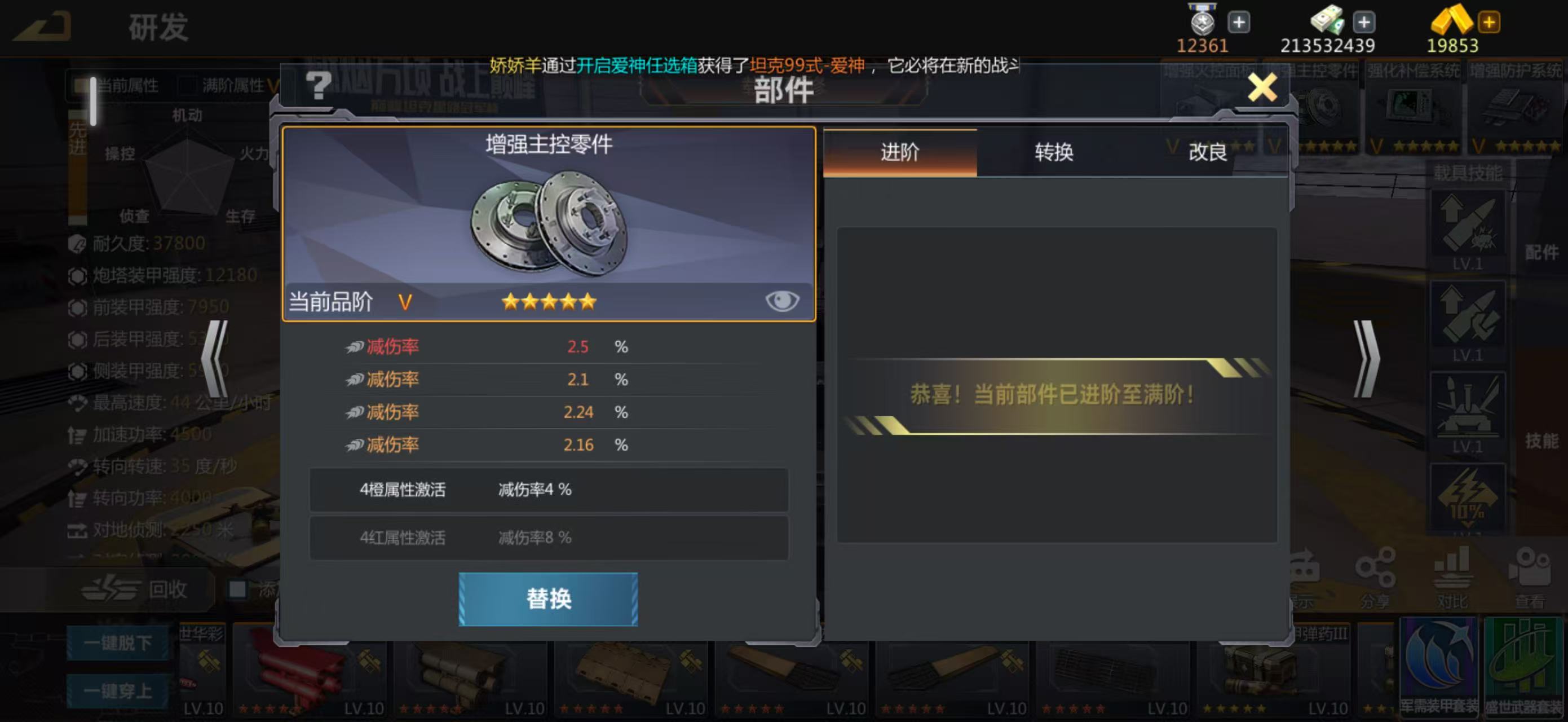Image resolution: width=1568 pixels, height=722 pixels.
Task: Open the 分享 share icon
Action: click(x=1375, y=578)
